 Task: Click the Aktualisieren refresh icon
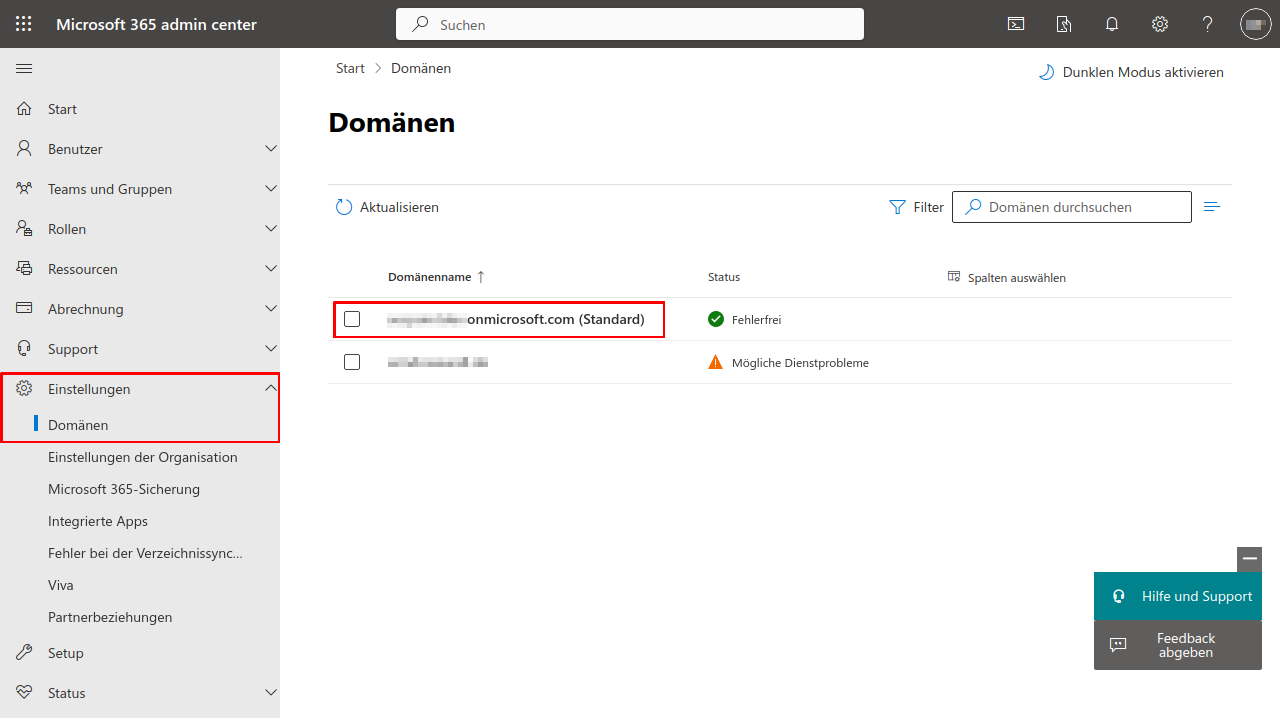click(344, 207)
